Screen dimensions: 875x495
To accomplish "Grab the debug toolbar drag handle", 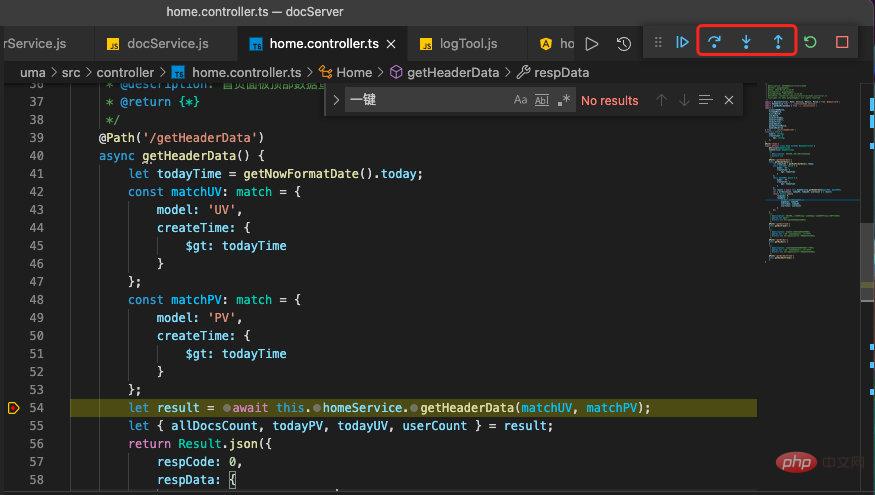I will 658,43.
